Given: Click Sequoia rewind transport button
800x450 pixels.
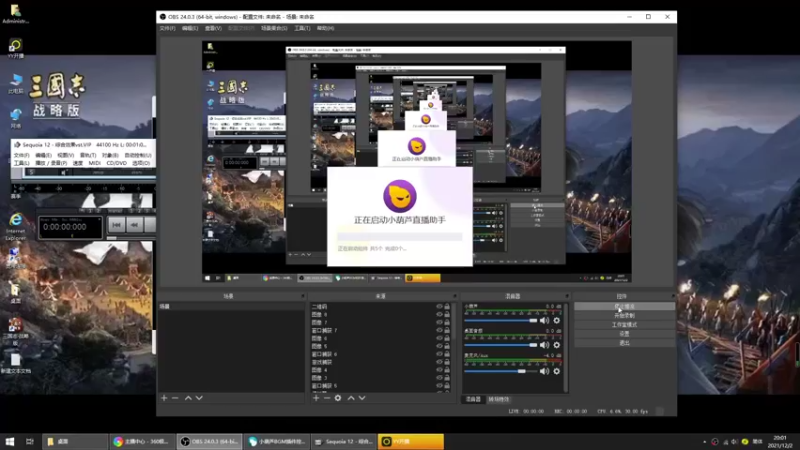Looking at the screenshot, I should pyautogui.click(x=134, y=224).
